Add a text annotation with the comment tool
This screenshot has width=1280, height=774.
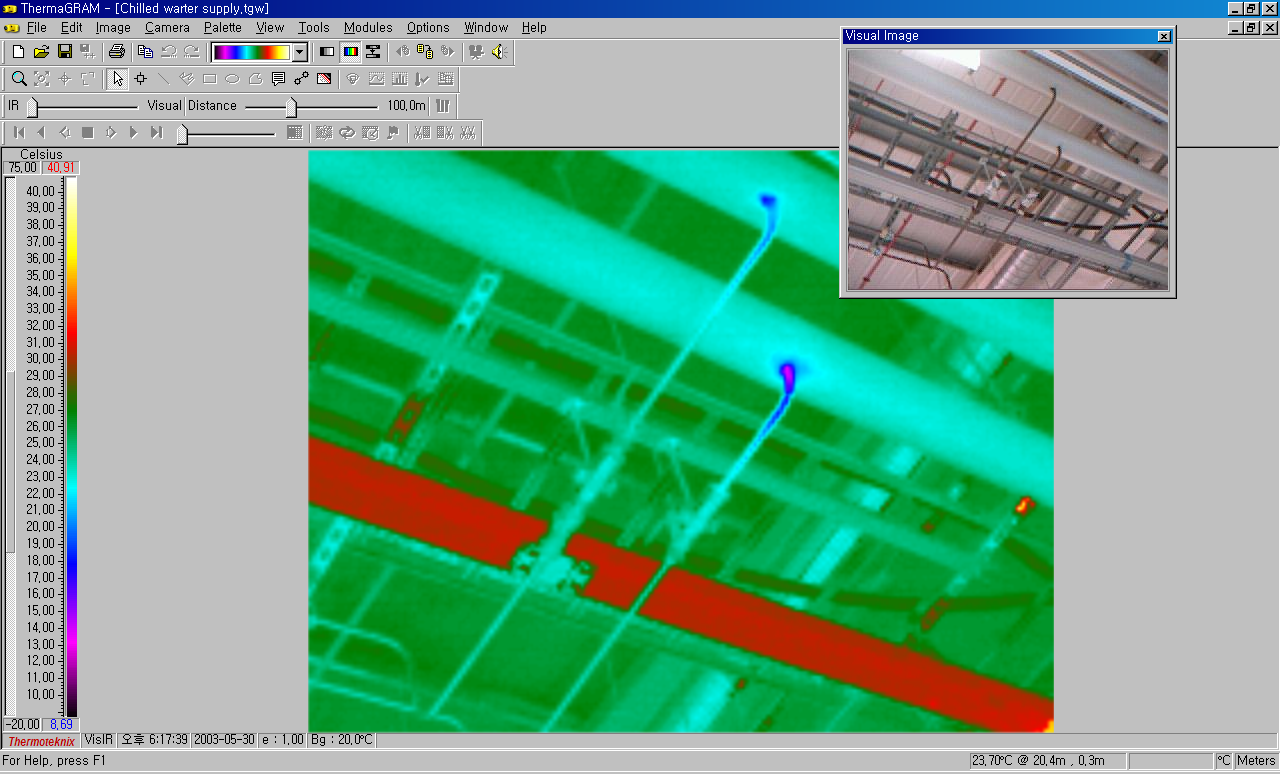click(x=278, y=79)
